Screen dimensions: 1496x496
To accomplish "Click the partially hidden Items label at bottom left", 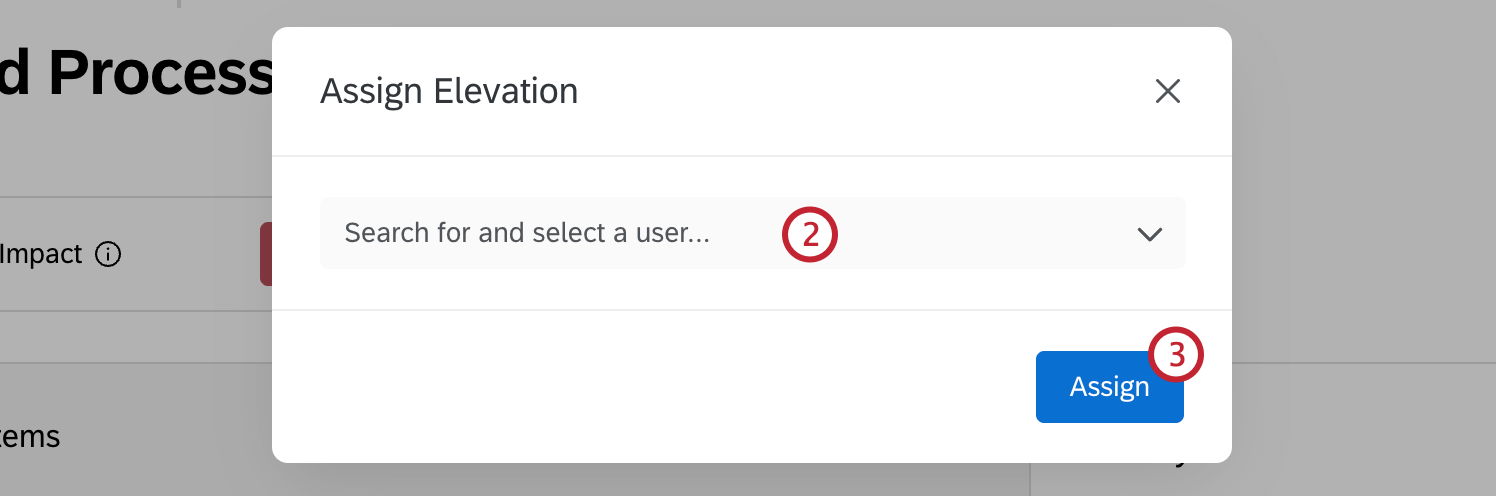I will (x=30, y=437).
